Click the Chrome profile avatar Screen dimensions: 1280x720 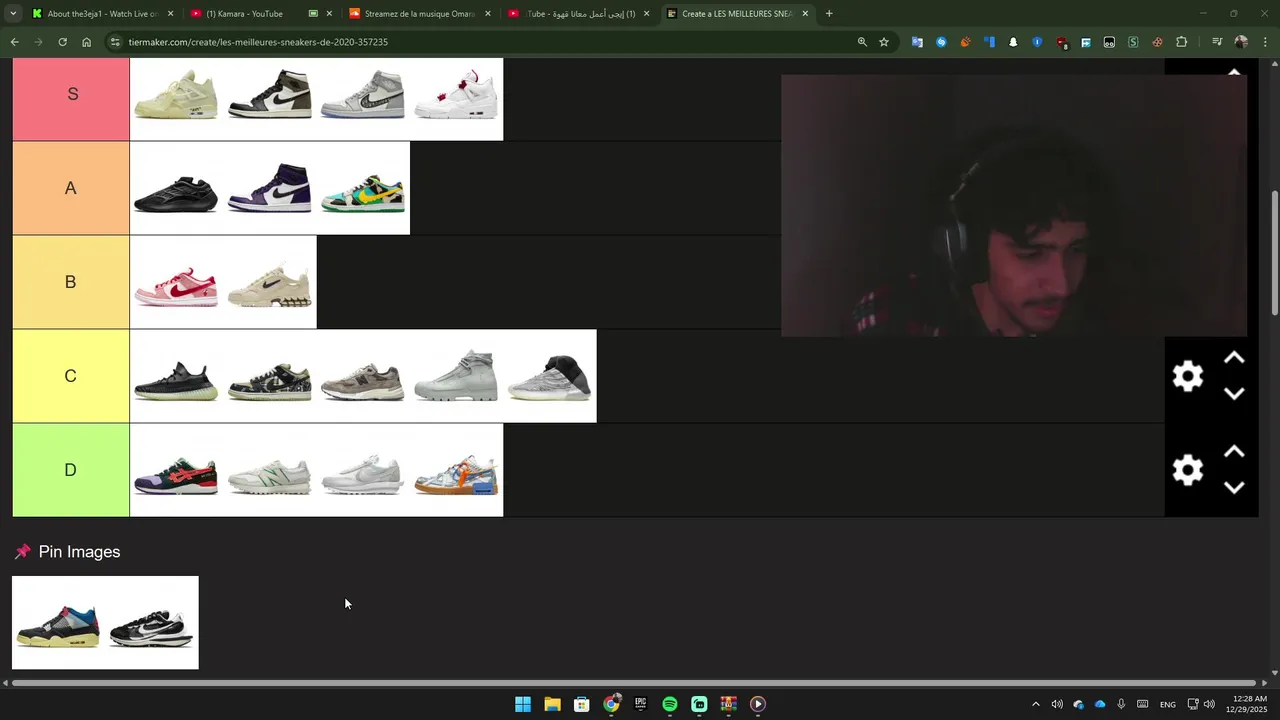tap(1241, 42)
